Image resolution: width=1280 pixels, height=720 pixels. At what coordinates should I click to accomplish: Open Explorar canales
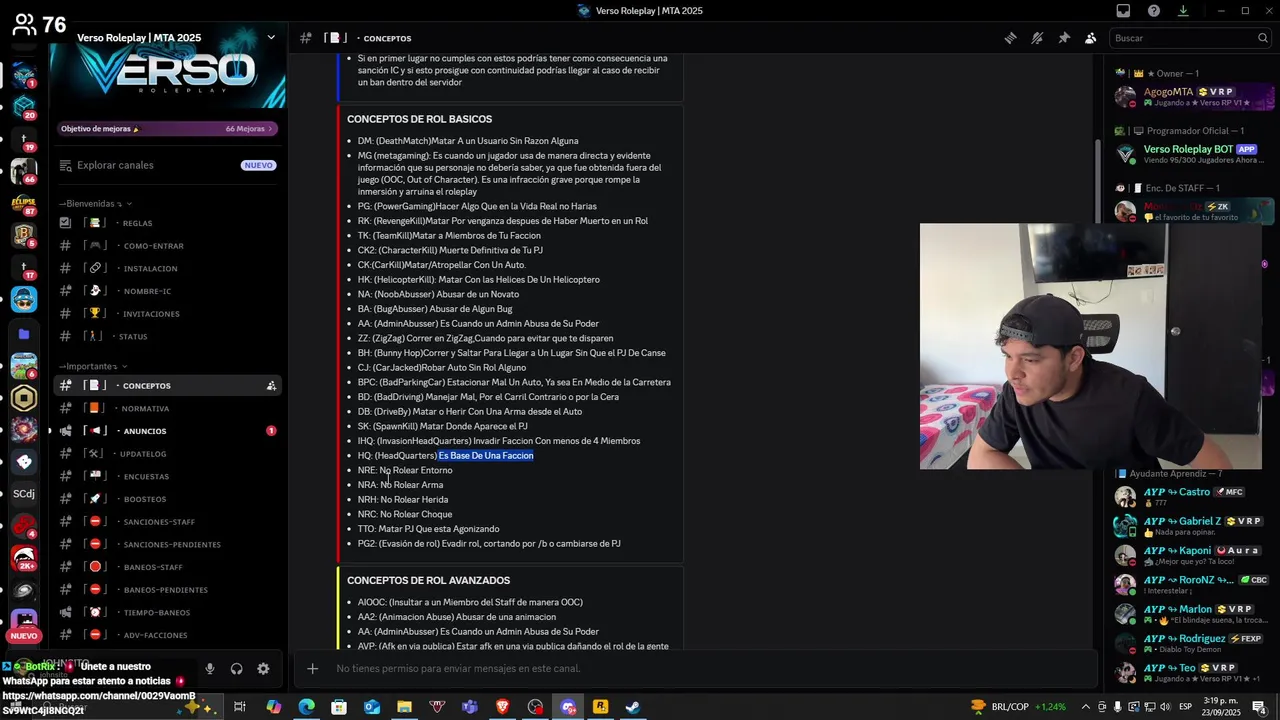(167, 165)
